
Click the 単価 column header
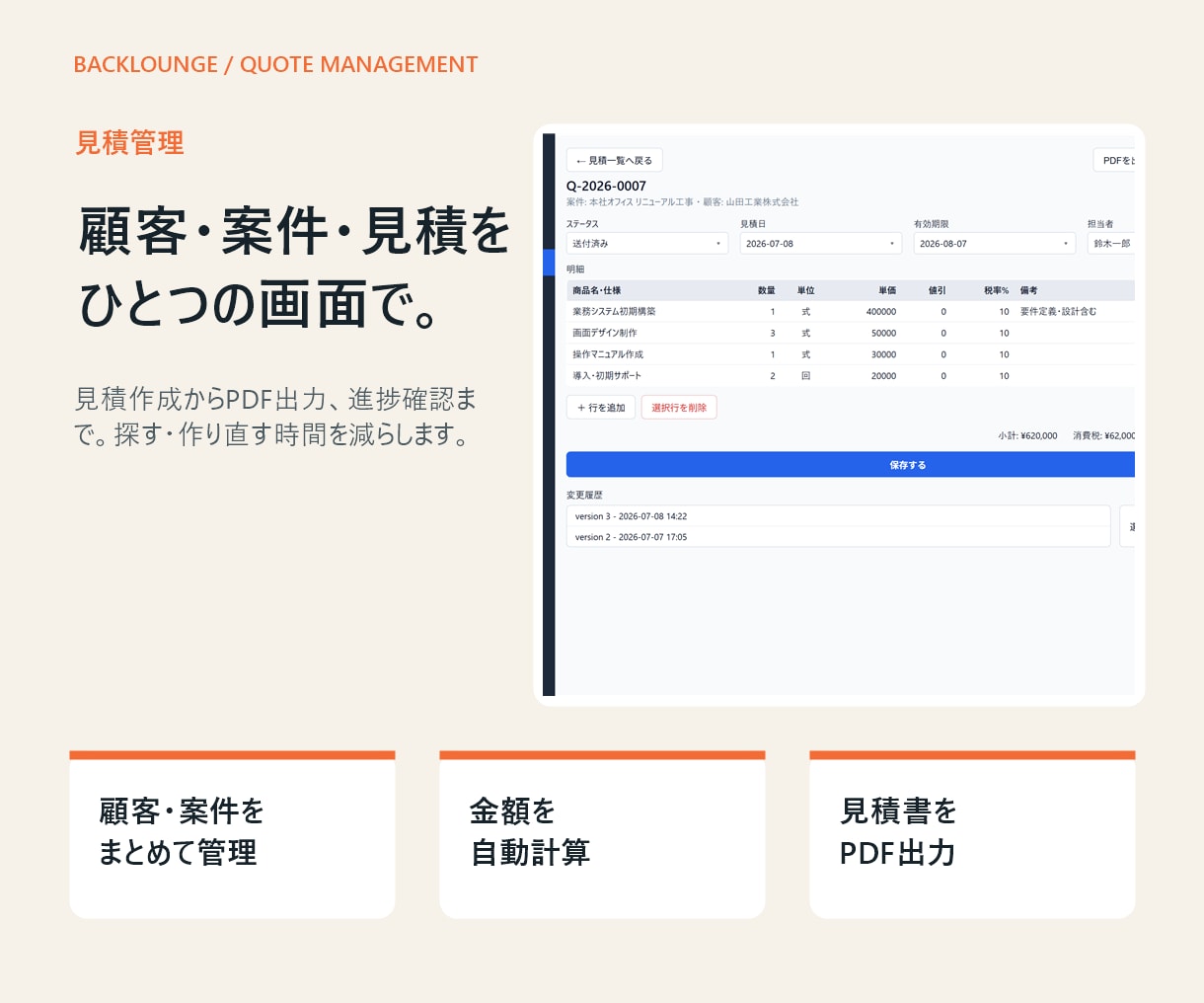coord(887,290)
